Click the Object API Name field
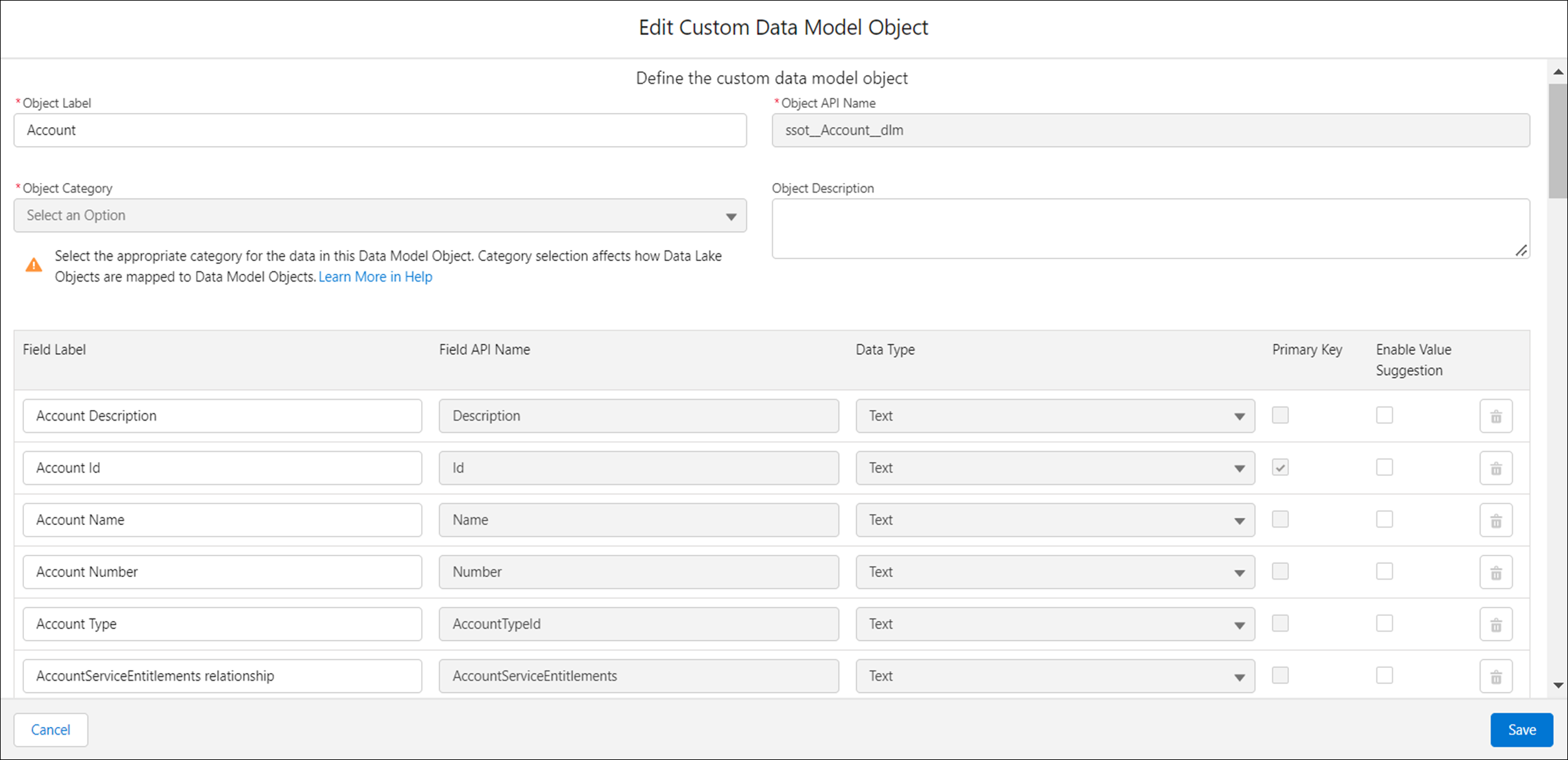This screenshot has height=760, width=1568. point(1151,130)
